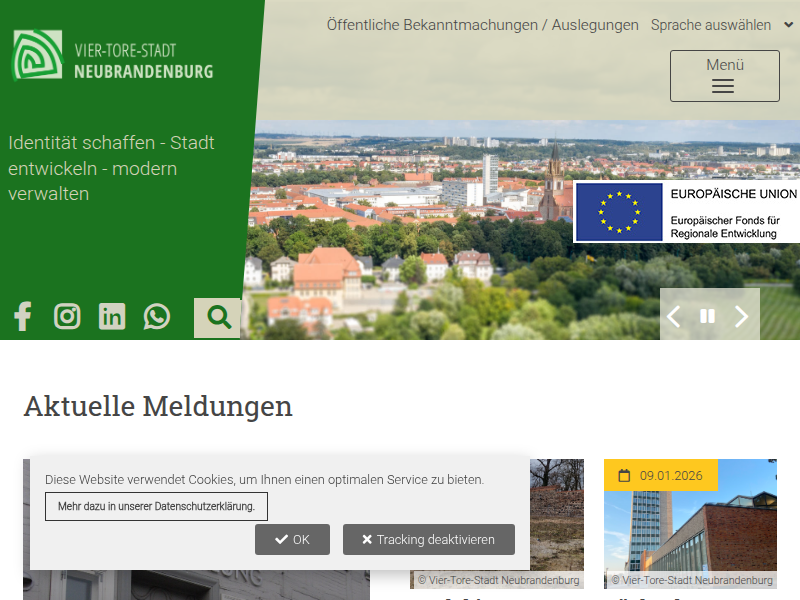Advance to the next slide arrow
The width and height of the screenshot is (800, 600).
pos(741,317)
